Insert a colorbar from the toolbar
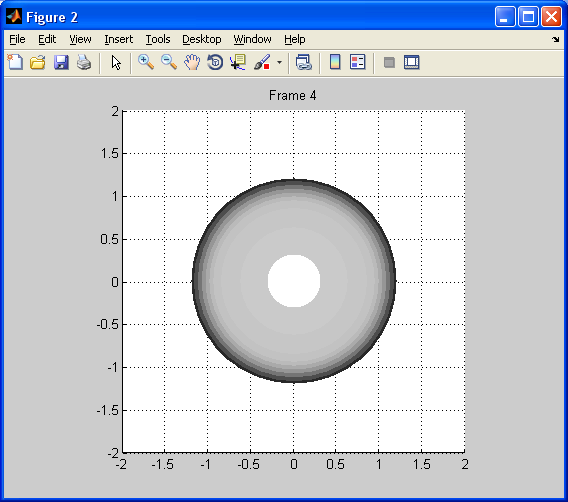568x502 pixels. 335,62
